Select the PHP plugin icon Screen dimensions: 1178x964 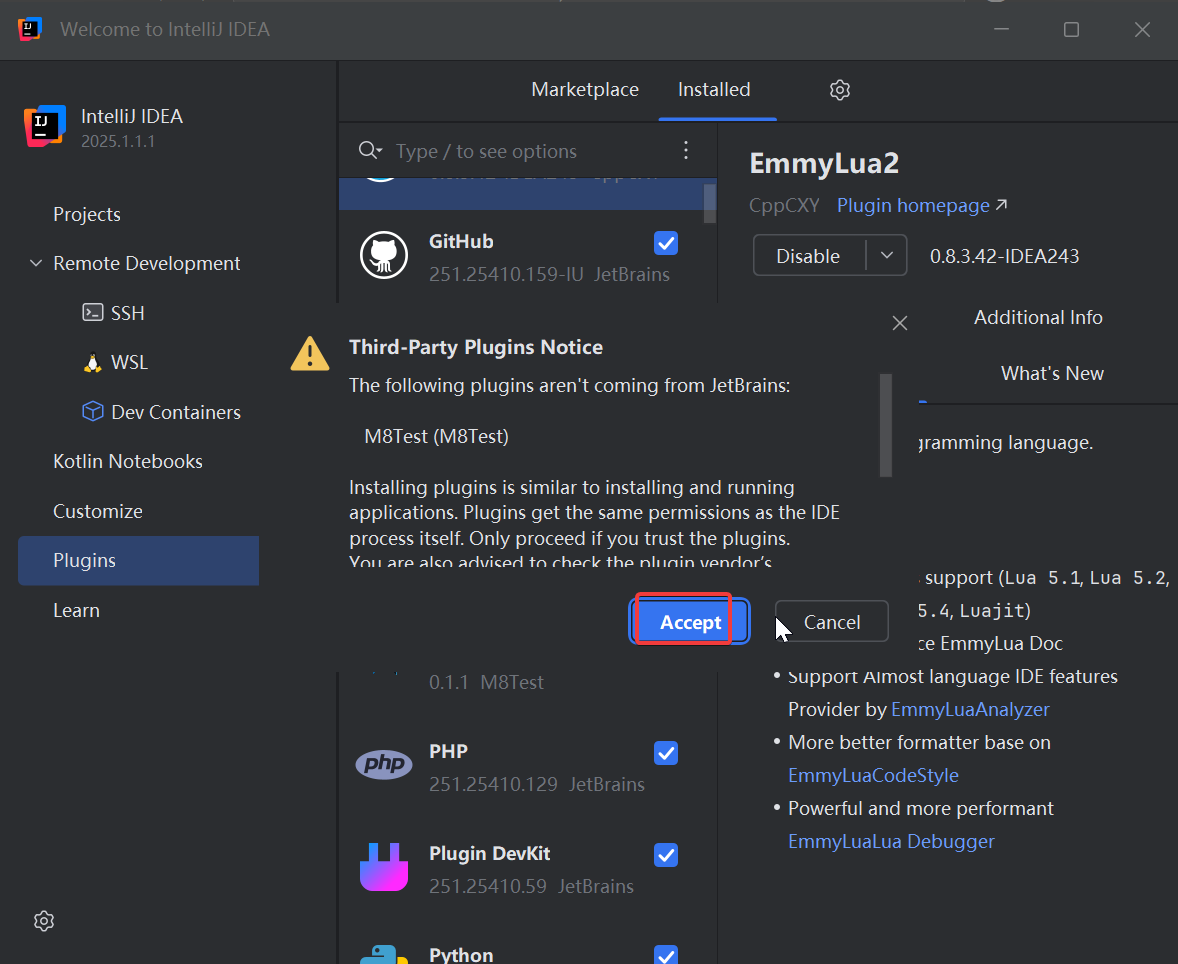click(x=384, y=766)
